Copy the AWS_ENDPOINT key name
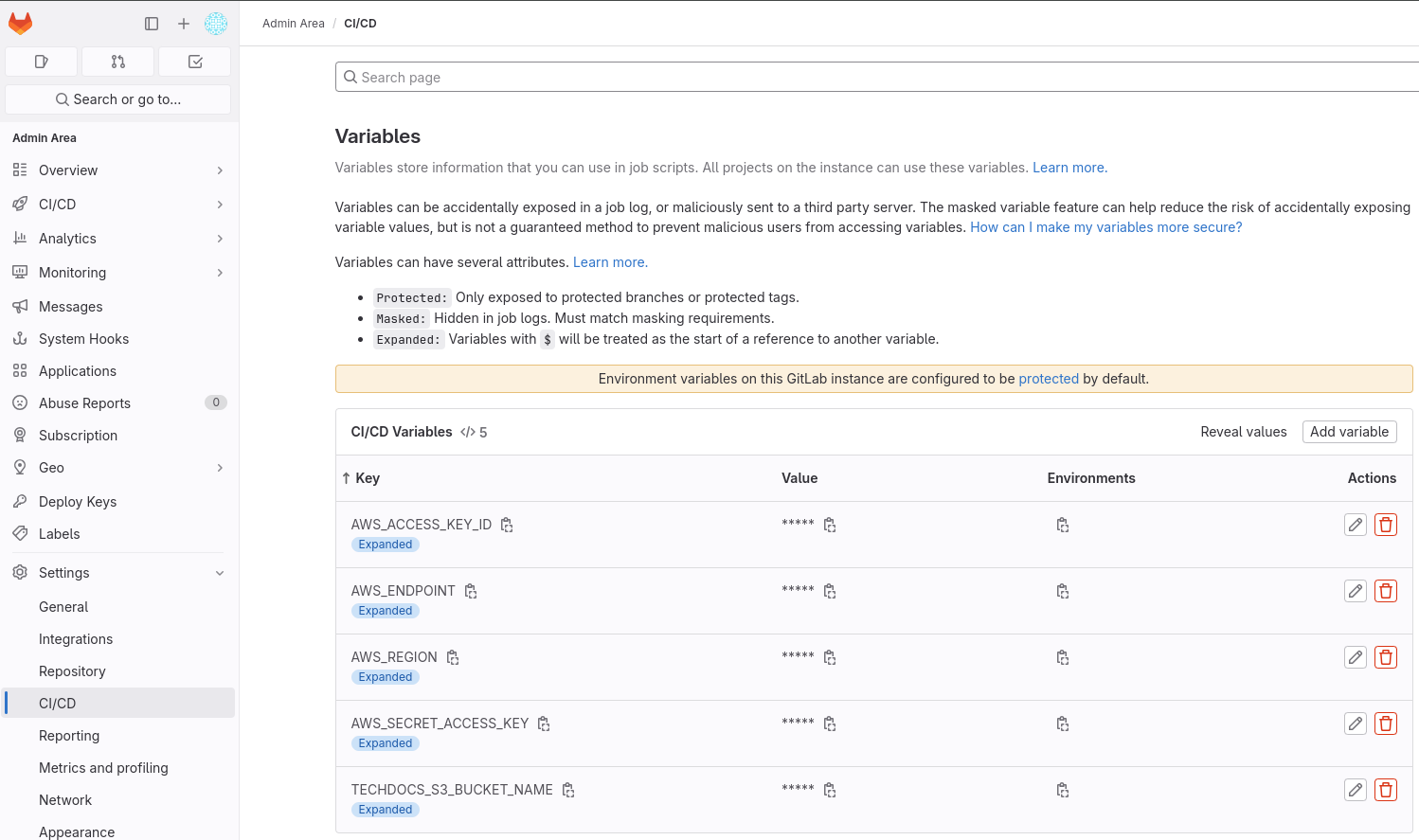Viewport: 1419px width, 840px height. (471, 591)
